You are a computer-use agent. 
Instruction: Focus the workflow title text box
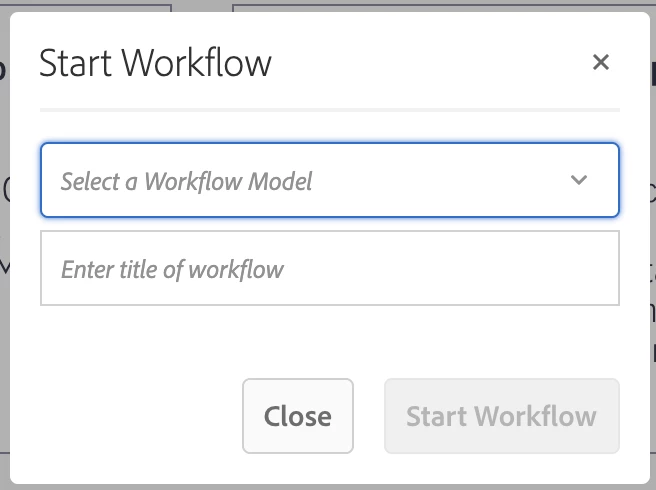pos(329,269)
